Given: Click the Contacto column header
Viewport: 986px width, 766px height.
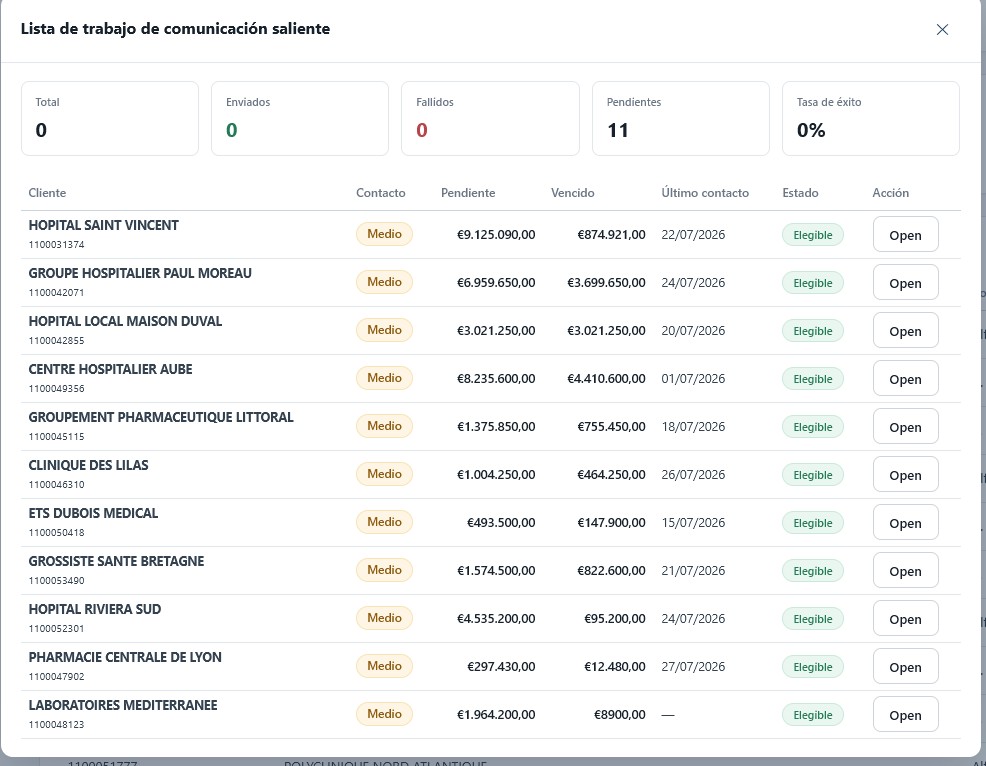Looking at the screenshot, I should [x=380, y=193].
